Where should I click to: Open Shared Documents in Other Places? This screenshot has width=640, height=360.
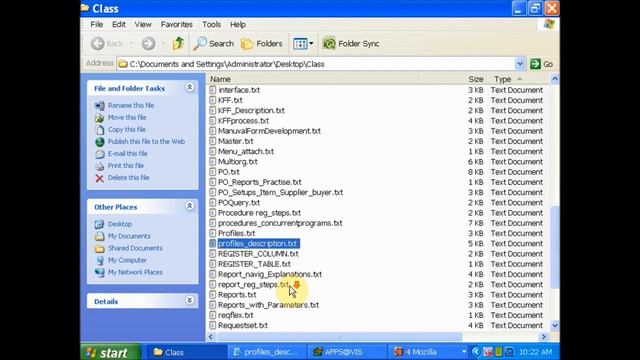[x=135, y=248]
